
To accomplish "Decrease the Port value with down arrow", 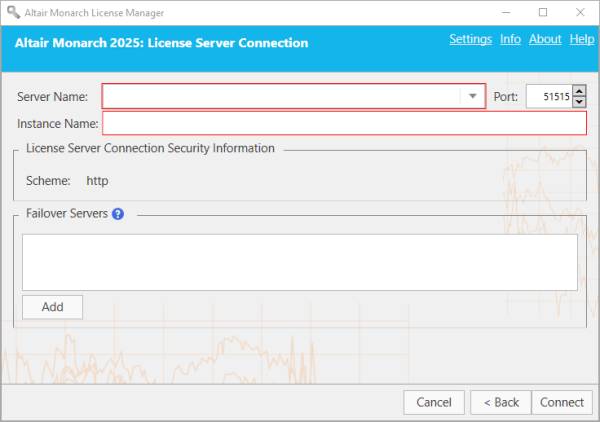I will (579, 102).
